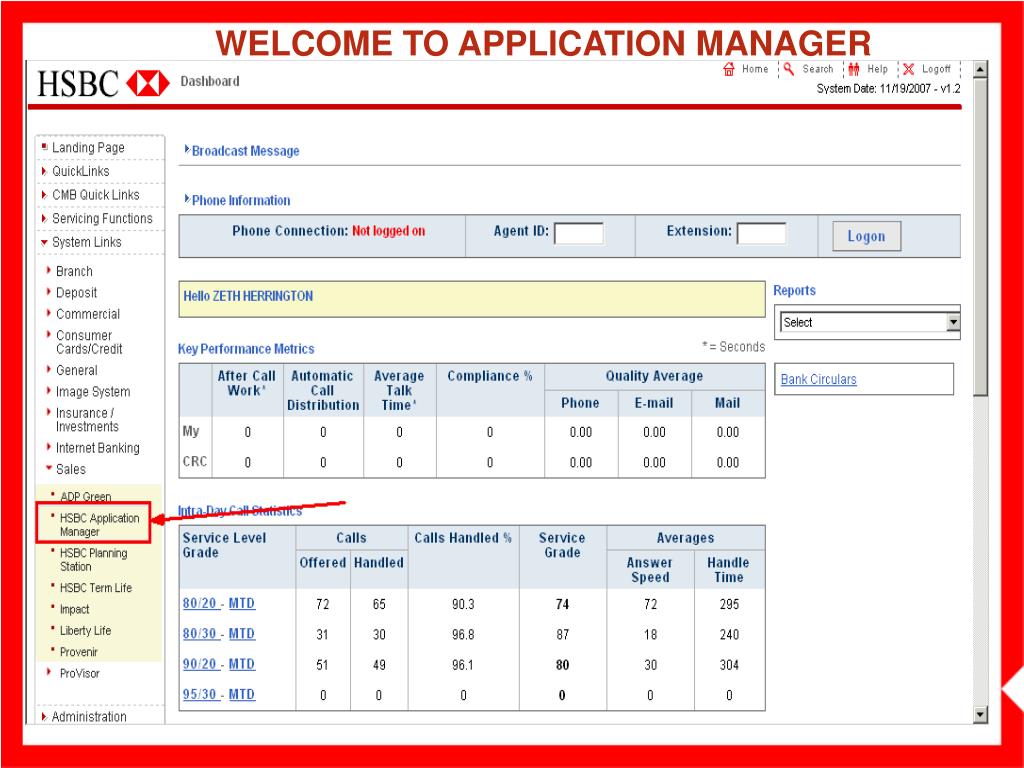
Task: Click 'Hello ZETH HERRINGTON' greeting text
Action: coord(248,296)
